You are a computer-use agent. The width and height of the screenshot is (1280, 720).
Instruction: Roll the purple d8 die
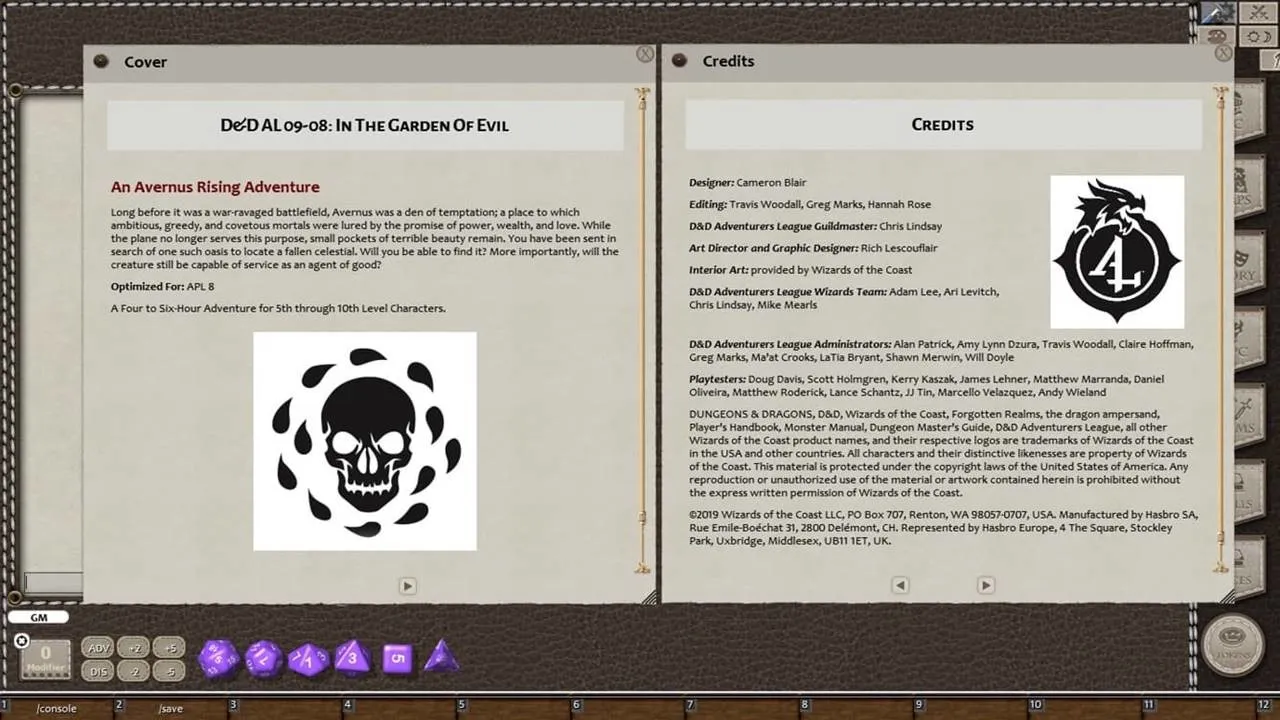(352, 658)
